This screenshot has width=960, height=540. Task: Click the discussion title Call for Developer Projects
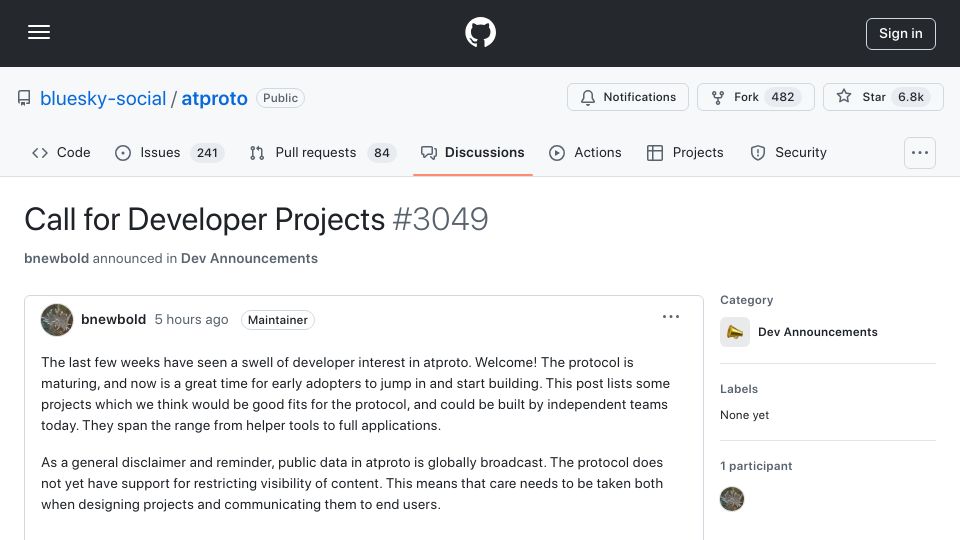[204, 219]
